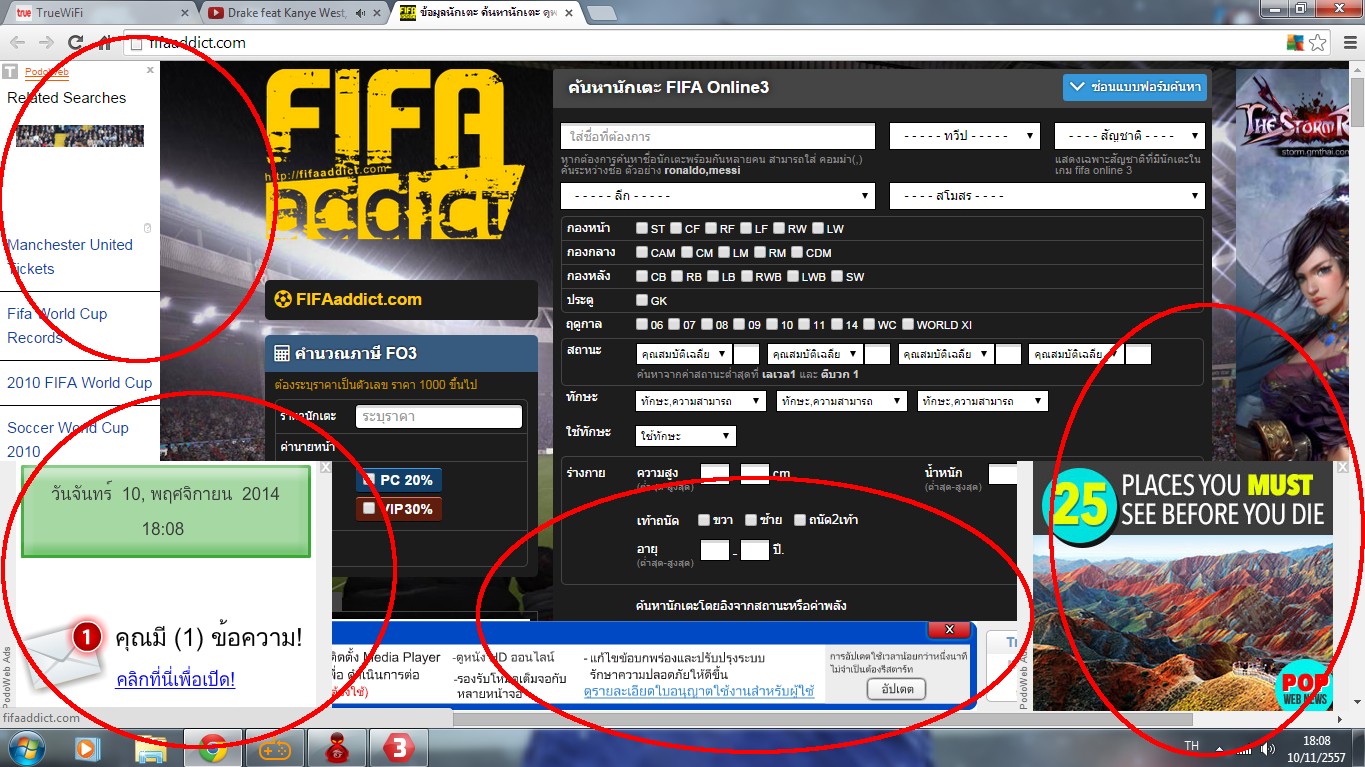
Task: Expand the ลีก league dropdown
Action: click(717, 196)
